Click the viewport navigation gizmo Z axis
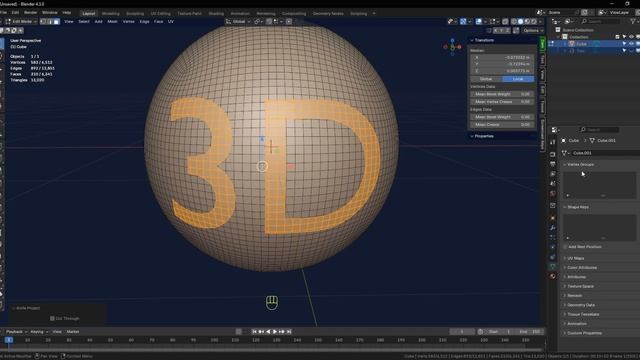This screenshot has height=360, width=640. tap(452, 40)
